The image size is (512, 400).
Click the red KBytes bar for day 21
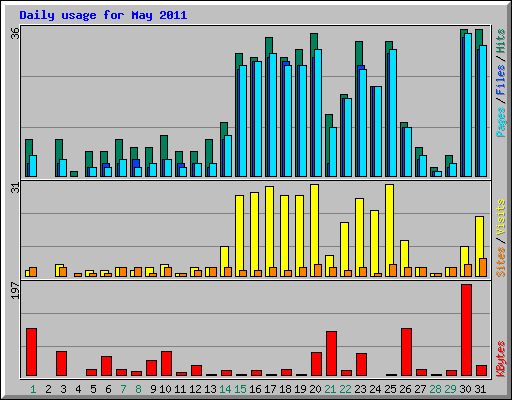331,354
